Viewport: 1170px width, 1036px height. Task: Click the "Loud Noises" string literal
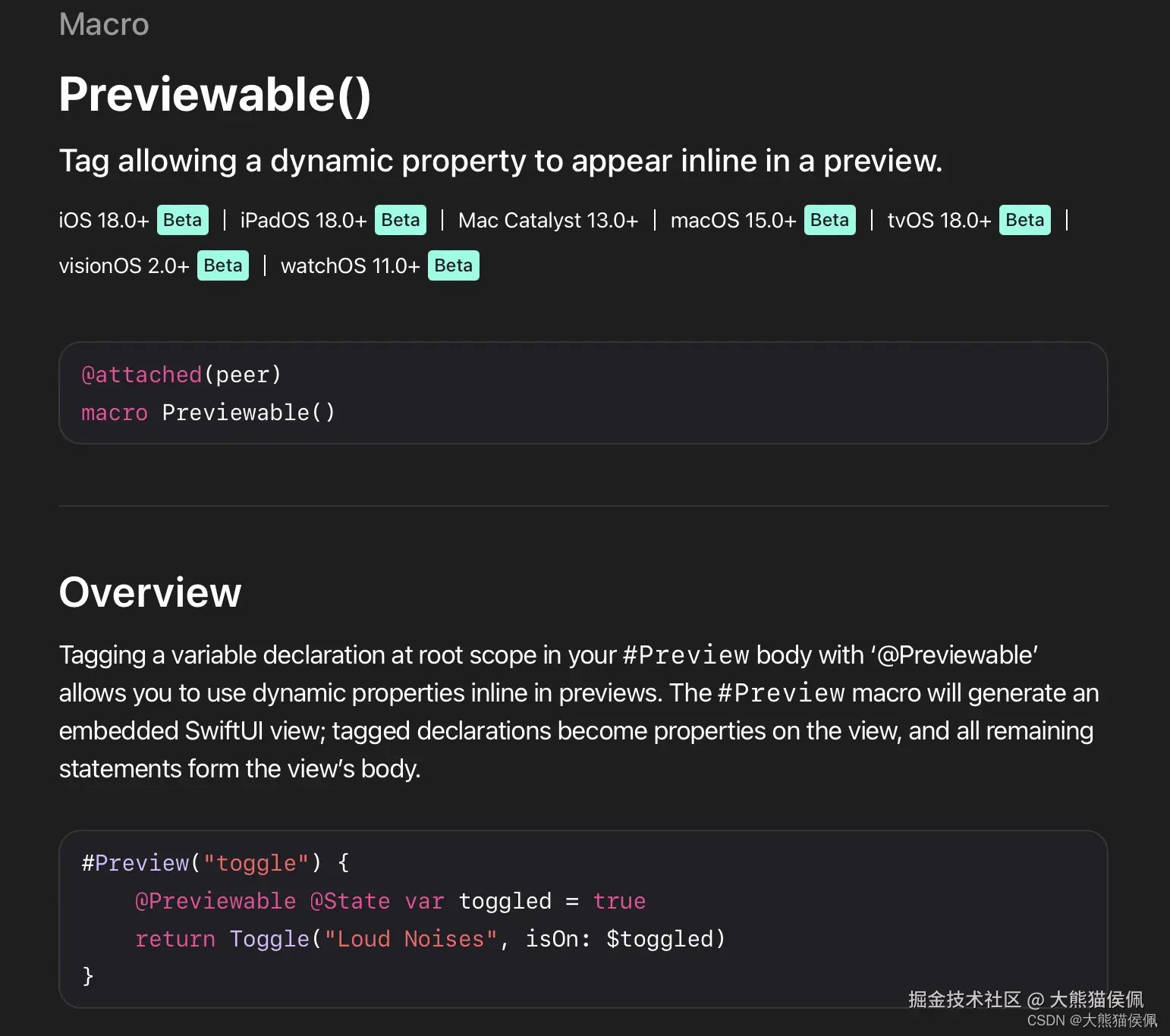point(410,939)
